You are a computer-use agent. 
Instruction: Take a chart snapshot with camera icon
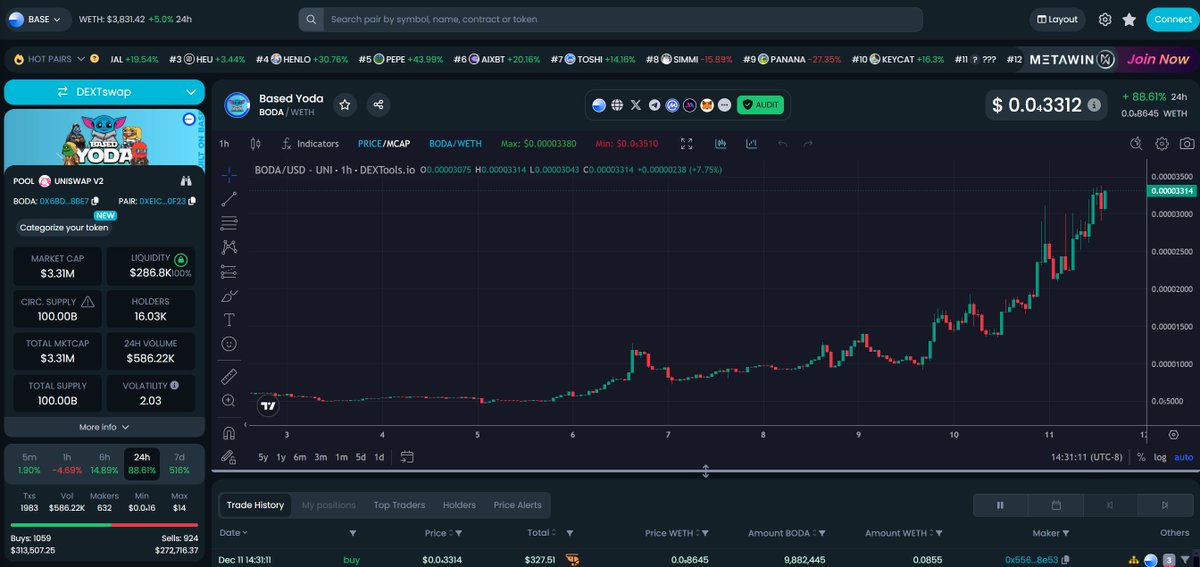click(1186, 144)
